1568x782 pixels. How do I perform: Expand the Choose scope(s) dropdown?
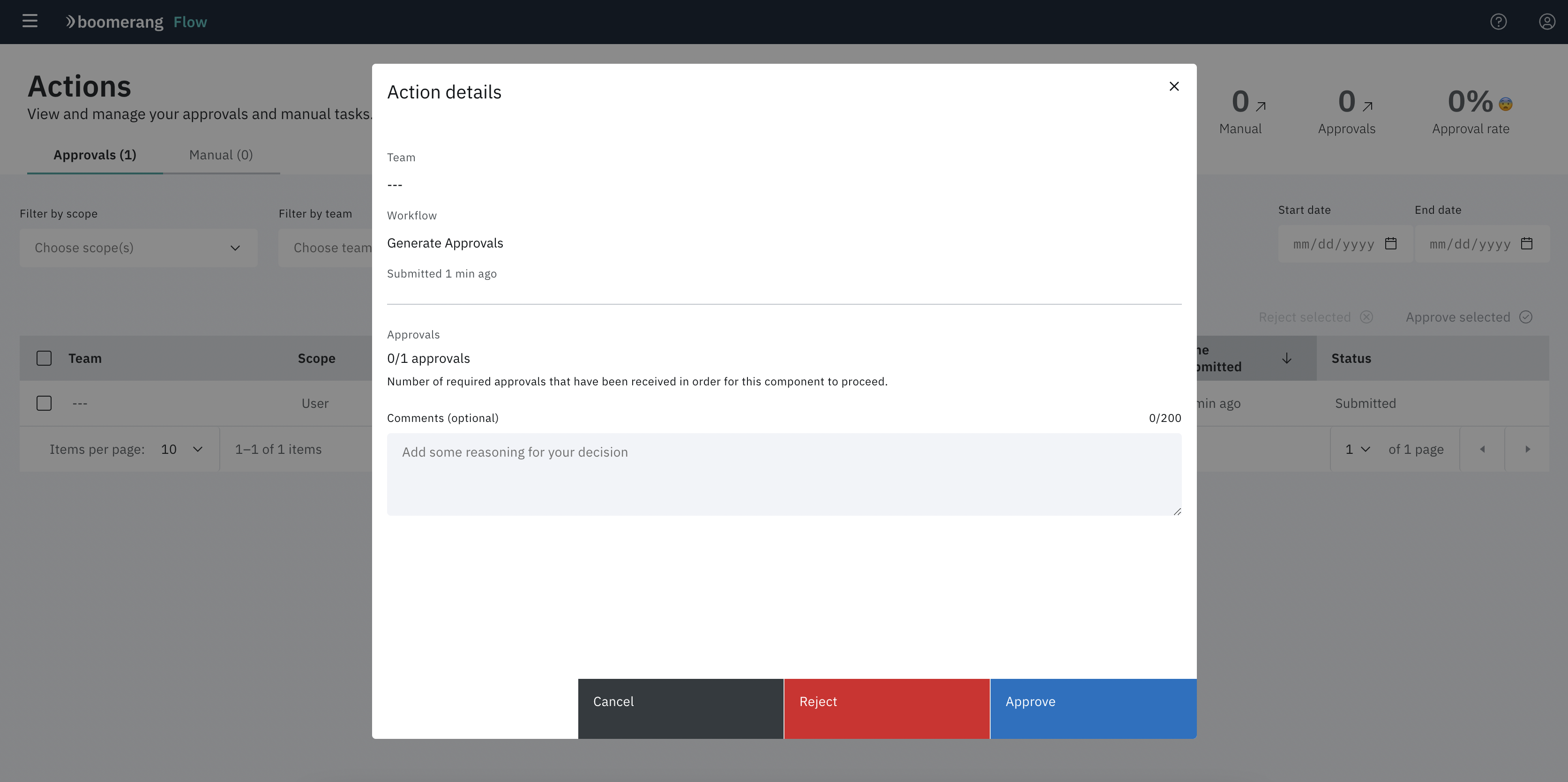pyautogui.click(x=138, y=248)
